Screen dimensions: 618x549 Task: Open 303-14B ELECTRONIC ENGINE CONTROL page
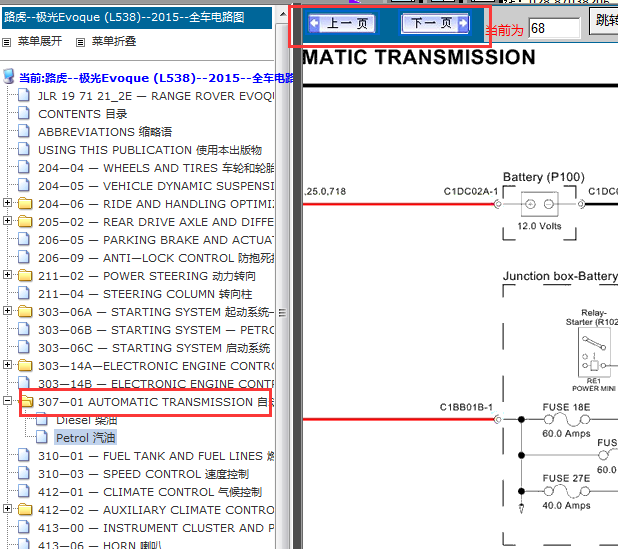pyautogui.click(x=156, y=384)
